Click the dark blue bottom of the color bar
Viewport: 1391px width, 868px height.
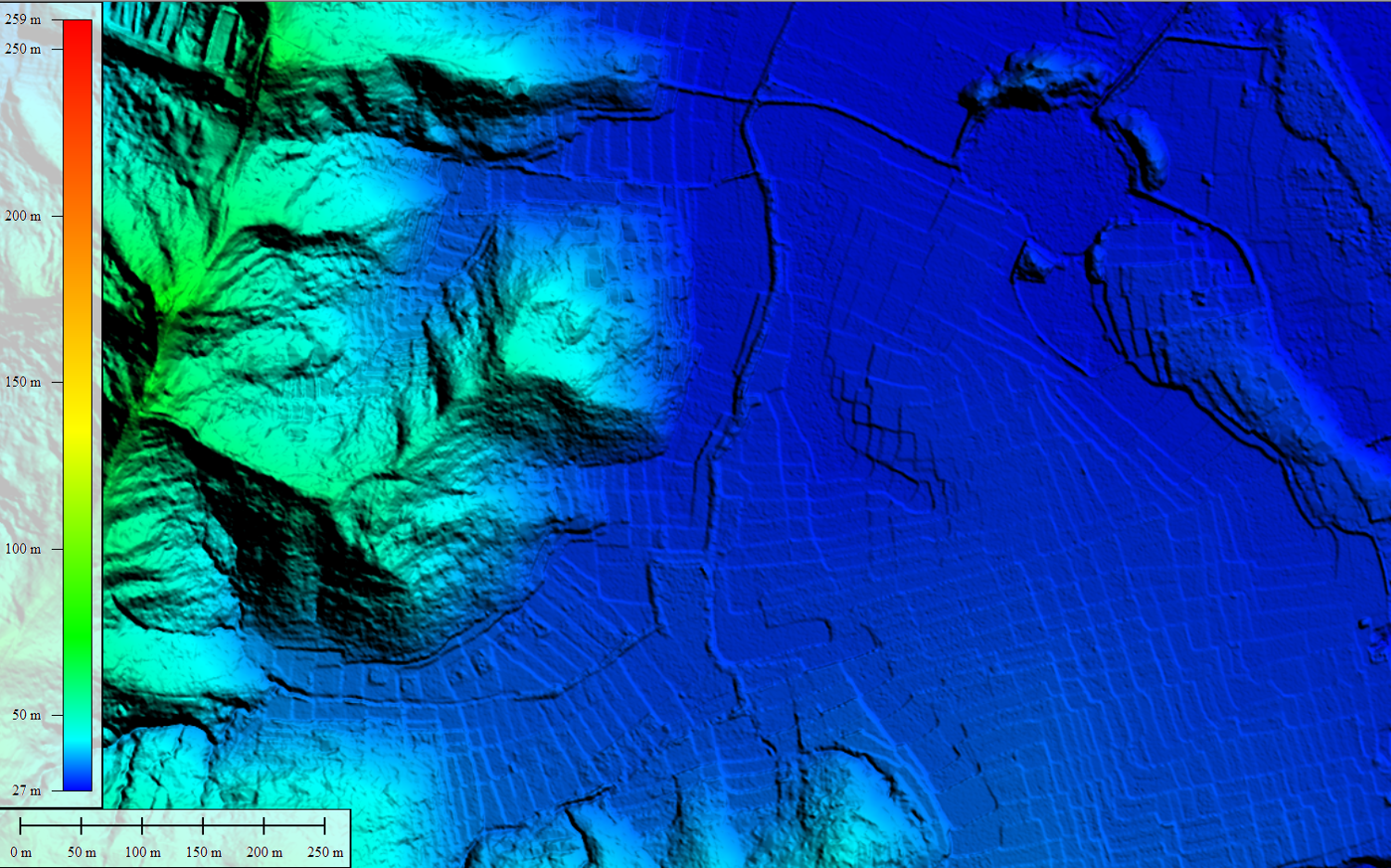78,779
